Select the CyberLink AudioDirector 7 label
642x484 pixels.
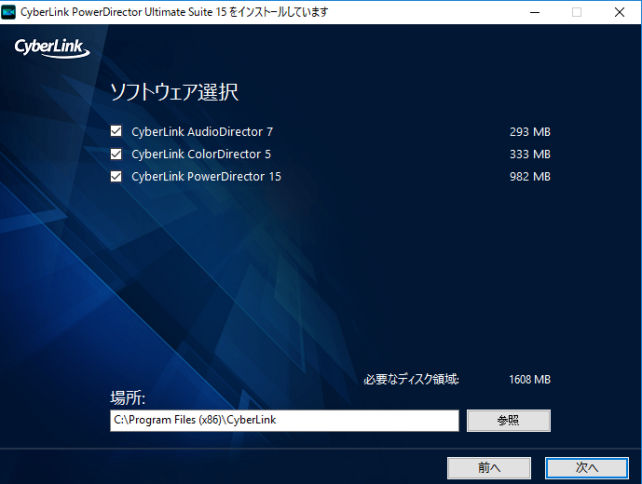pos(202,132)
